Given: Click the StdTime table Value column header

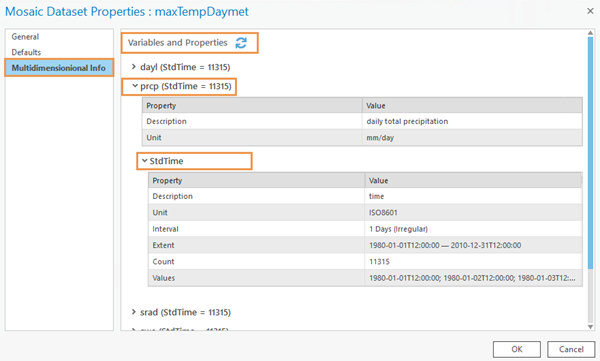Looking at the screenshot, I should click(473, 180).
